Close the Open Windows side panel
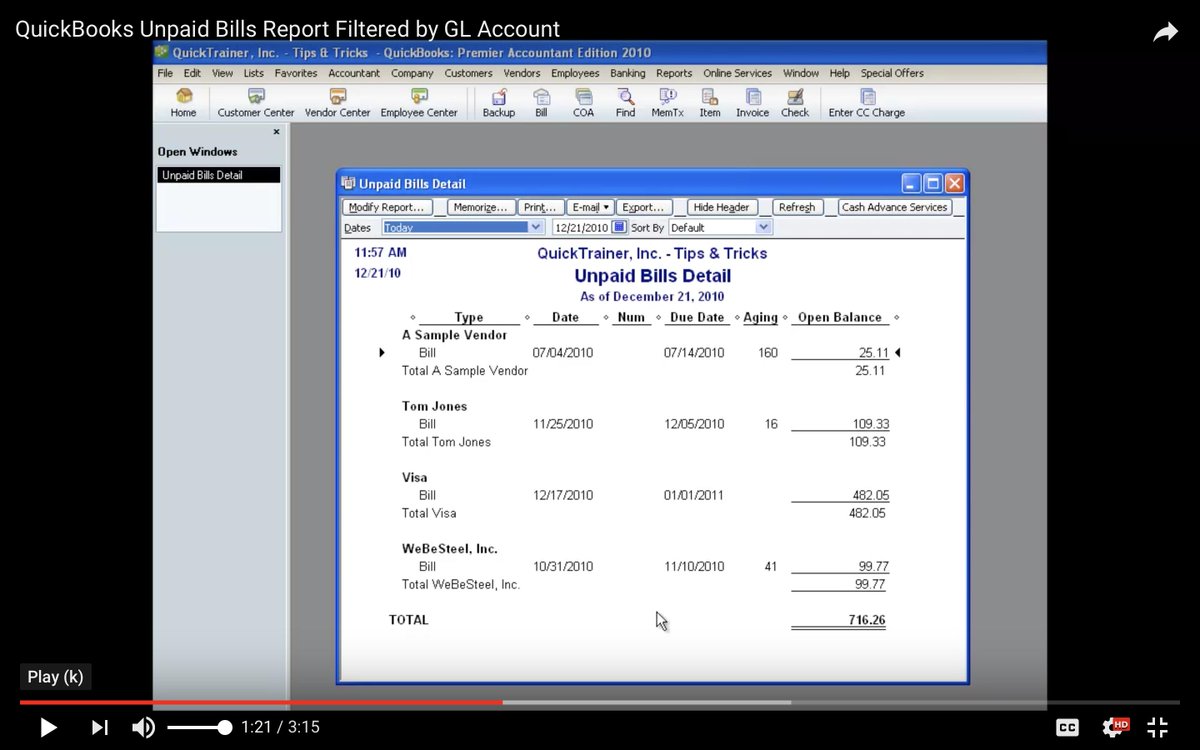The image size is (1200, 750). click(277, 132)
